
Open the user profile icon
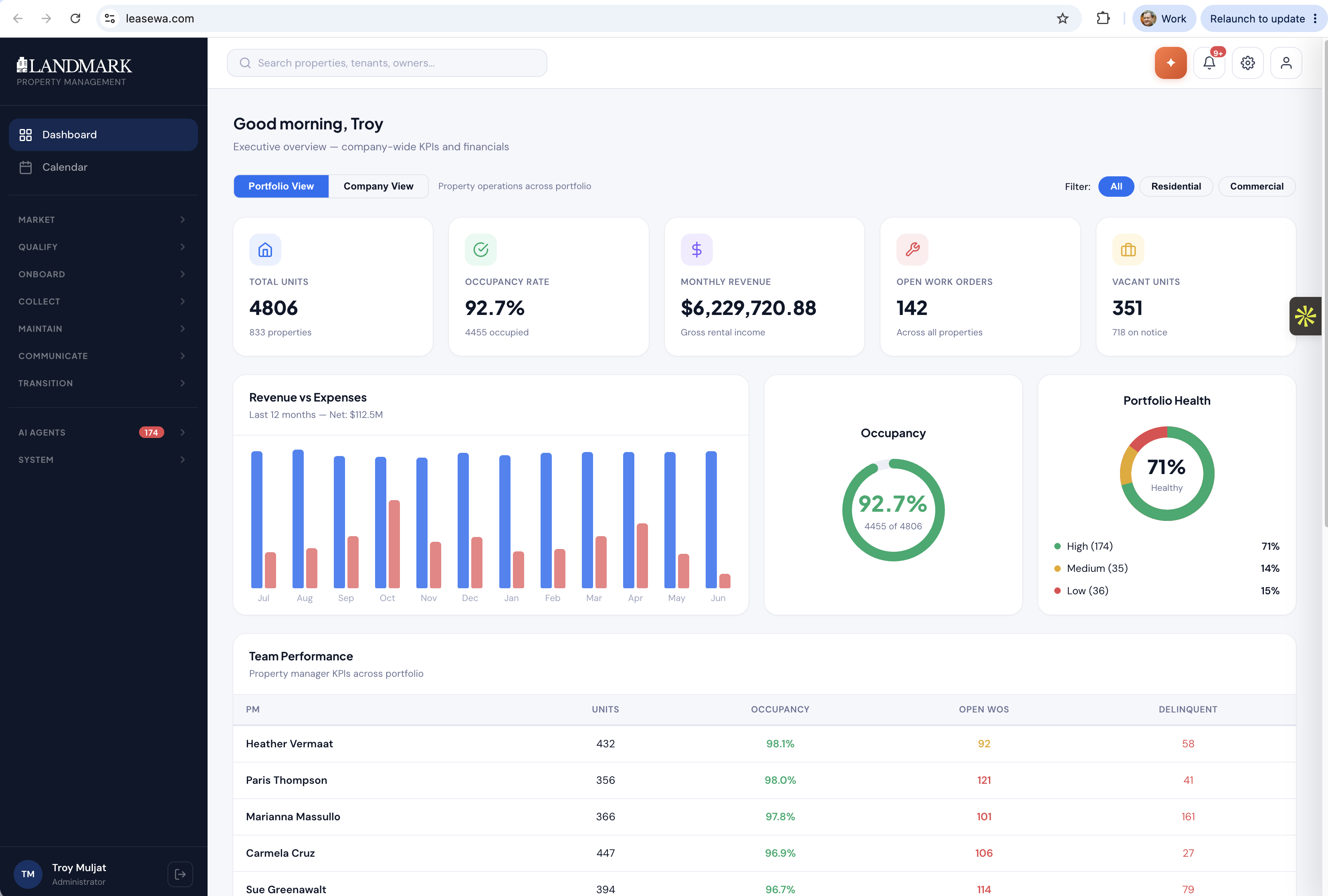[1286, 63]
